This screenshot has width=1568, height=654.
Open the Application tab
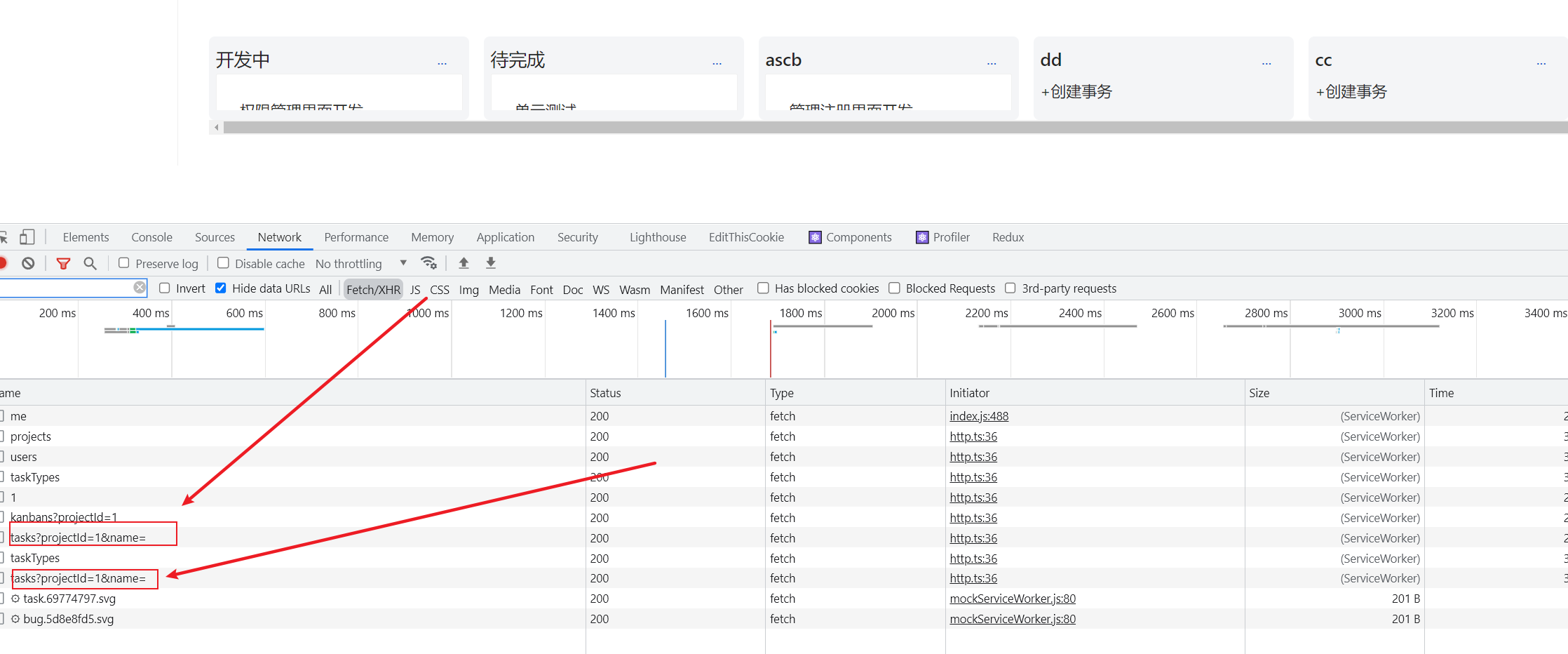(x=506, y=237)
